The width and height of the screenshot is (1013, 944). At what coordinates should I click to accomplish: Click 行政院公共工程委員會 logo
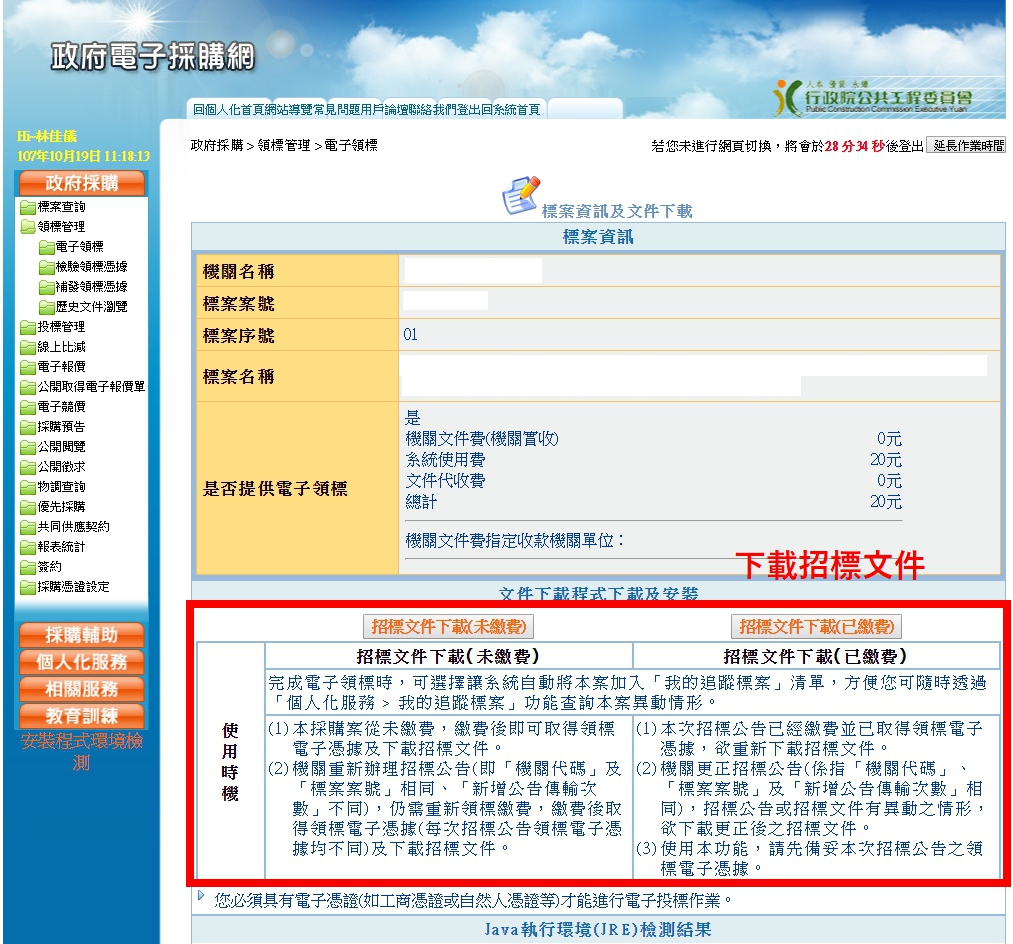[872, 98]
